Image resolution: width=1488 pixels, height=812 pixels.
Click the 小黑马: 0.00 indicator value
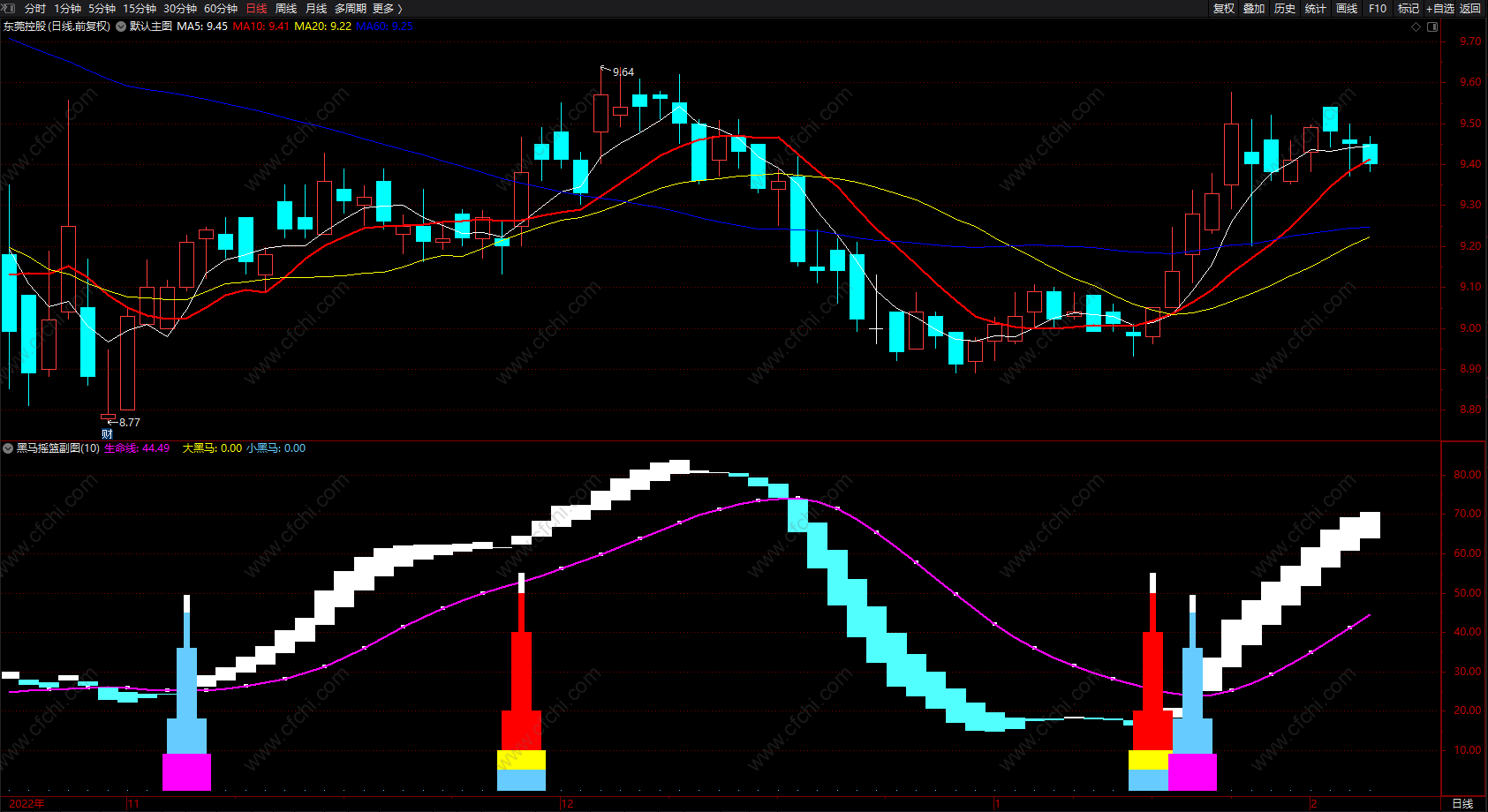tap(276, 448)
